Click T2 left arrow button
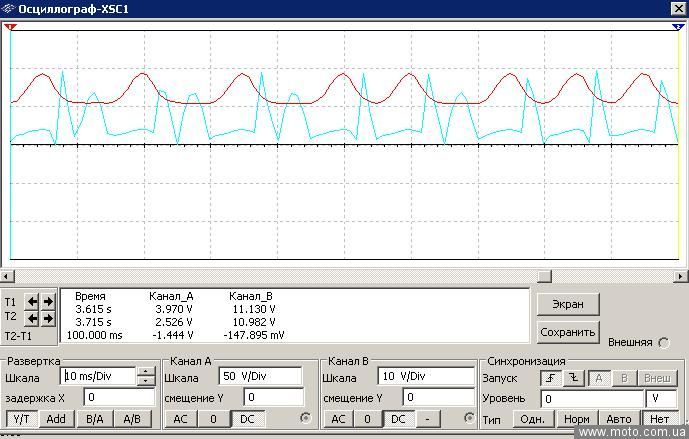Image resolution: width=689 pixels, height=439 pixels. (32, 318)
